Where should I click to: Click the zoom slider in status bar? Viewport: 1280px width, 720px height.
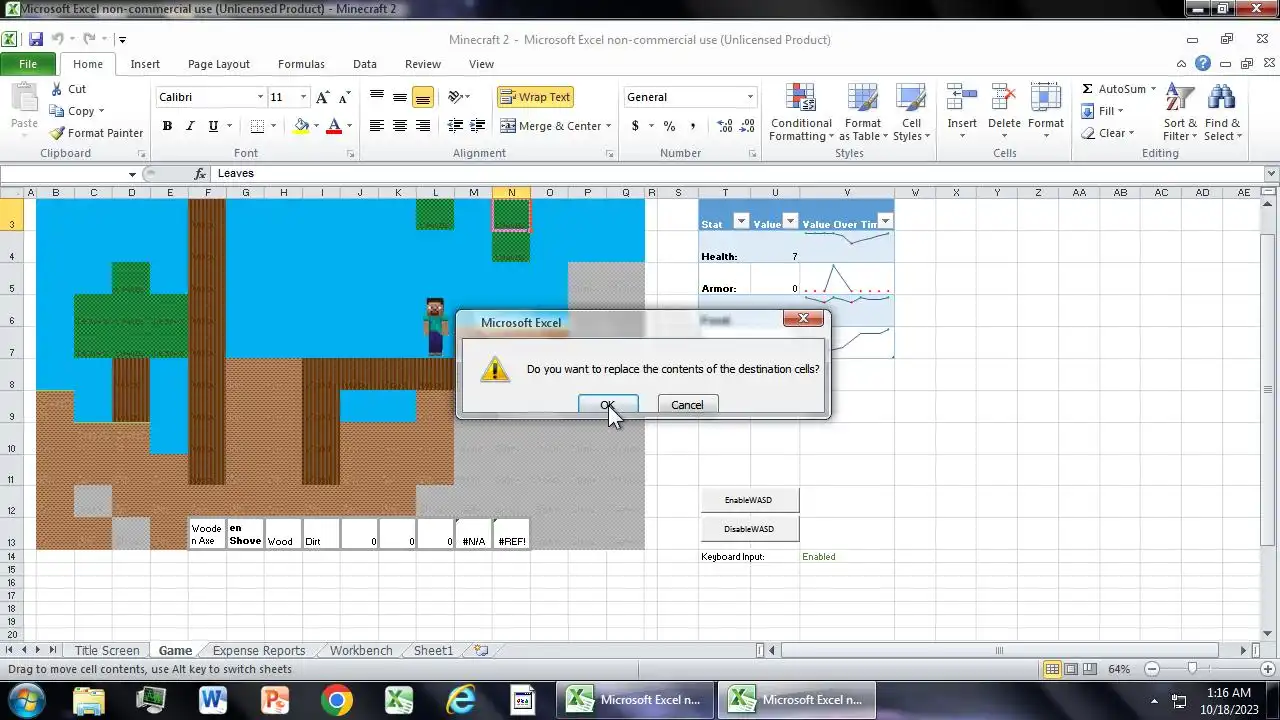click(x=1193, y=669)
